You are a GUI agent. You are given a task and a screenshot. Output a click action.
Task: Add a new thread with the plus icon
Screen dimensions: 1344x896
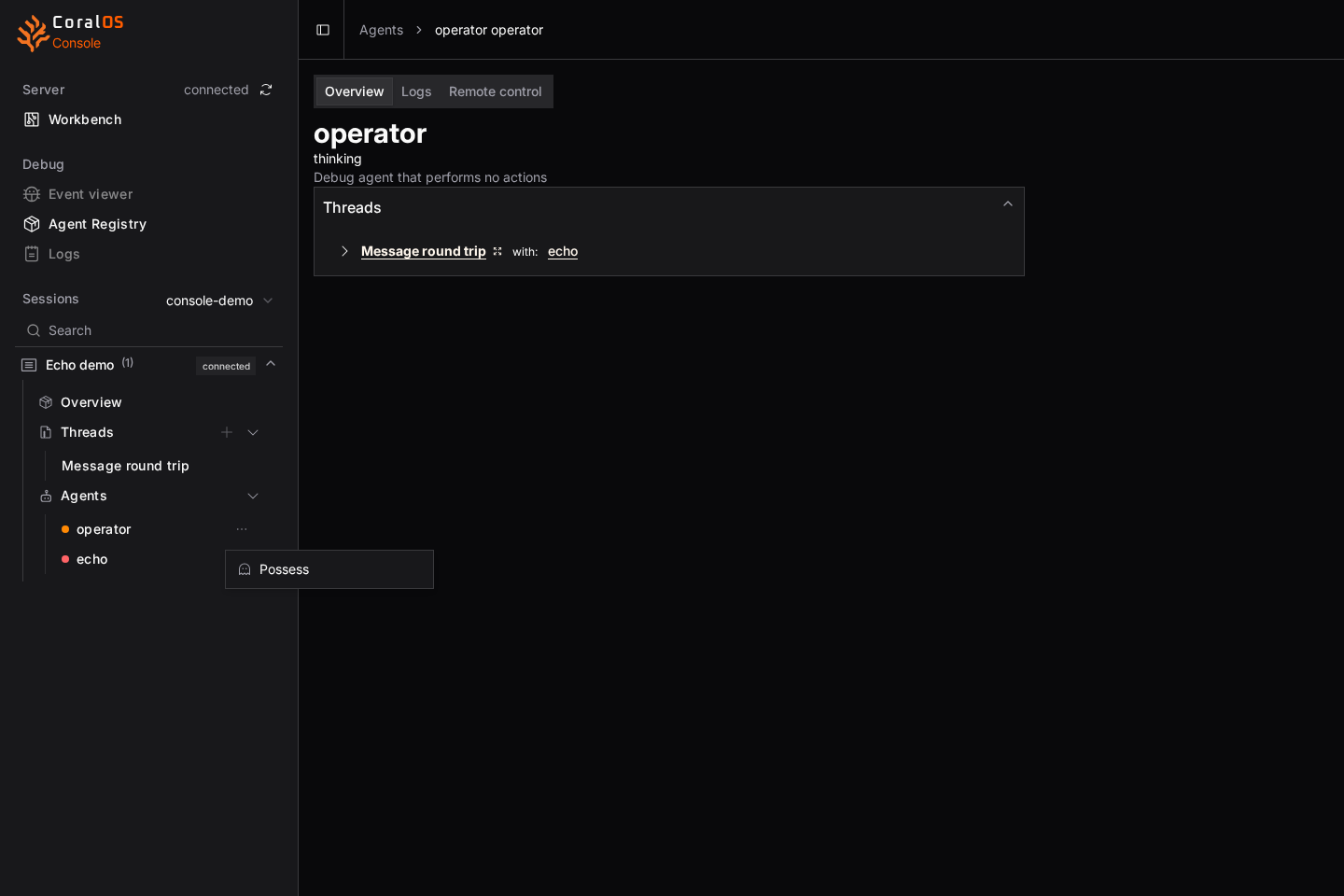tap(227, 432)
